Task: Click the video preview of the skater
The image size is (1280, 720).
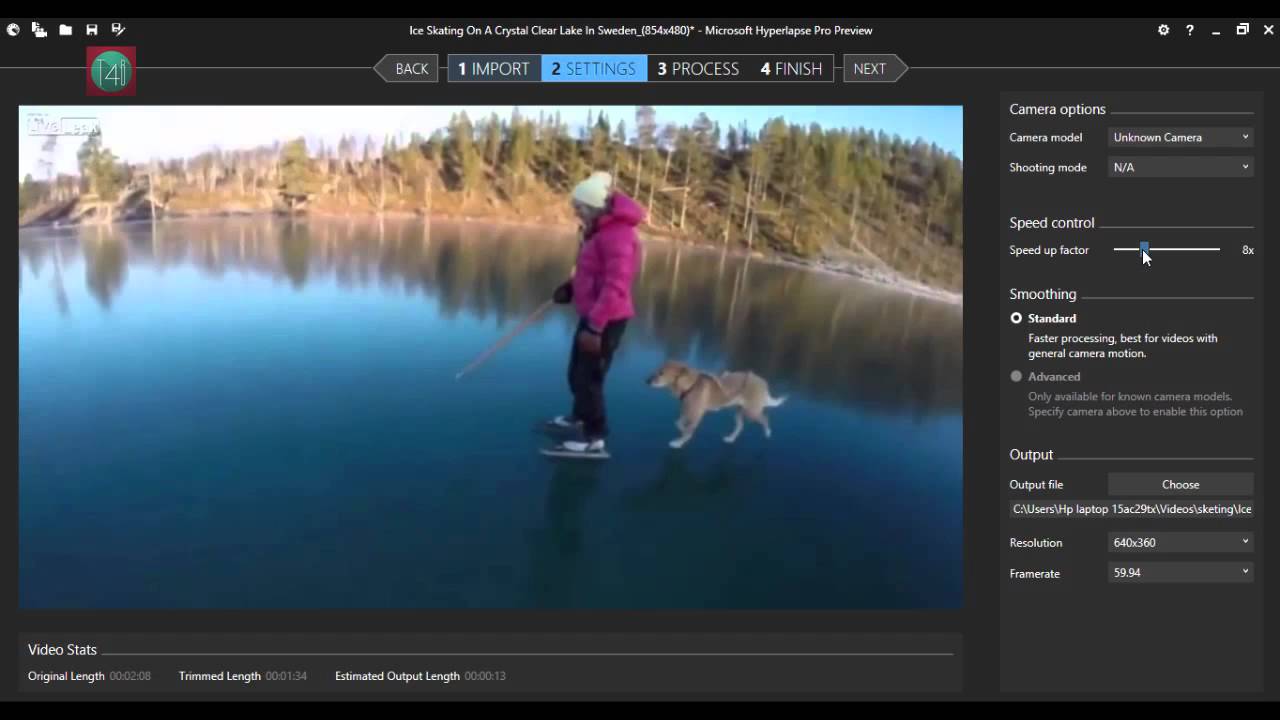Action: coord(490,357)
